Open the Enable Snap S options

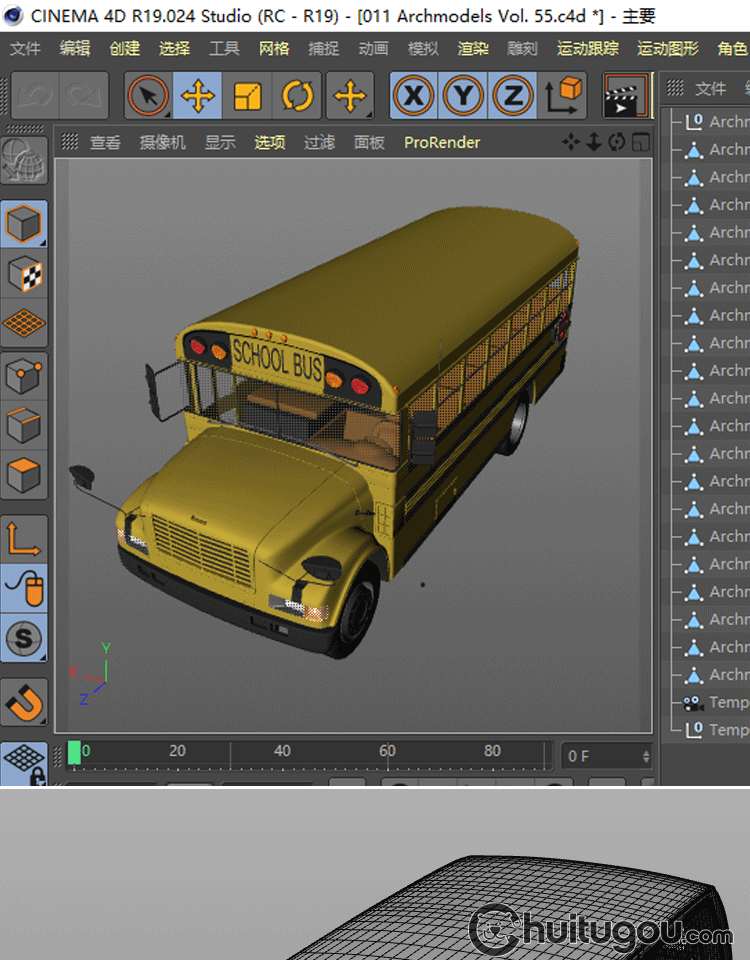tap(24, 637)
